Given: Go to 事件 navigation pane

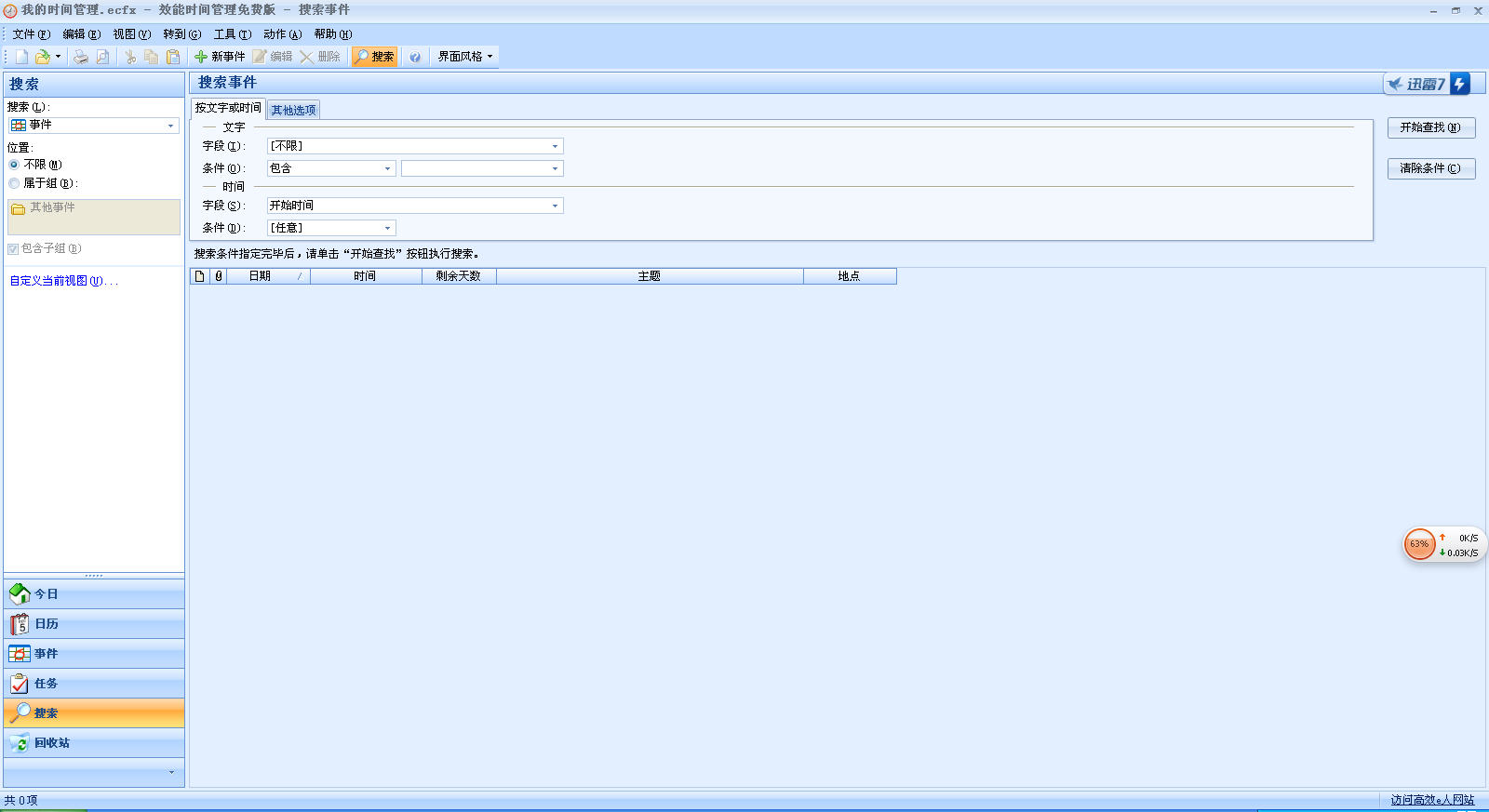Looking at the screenshot, I should tap(94, 654).
